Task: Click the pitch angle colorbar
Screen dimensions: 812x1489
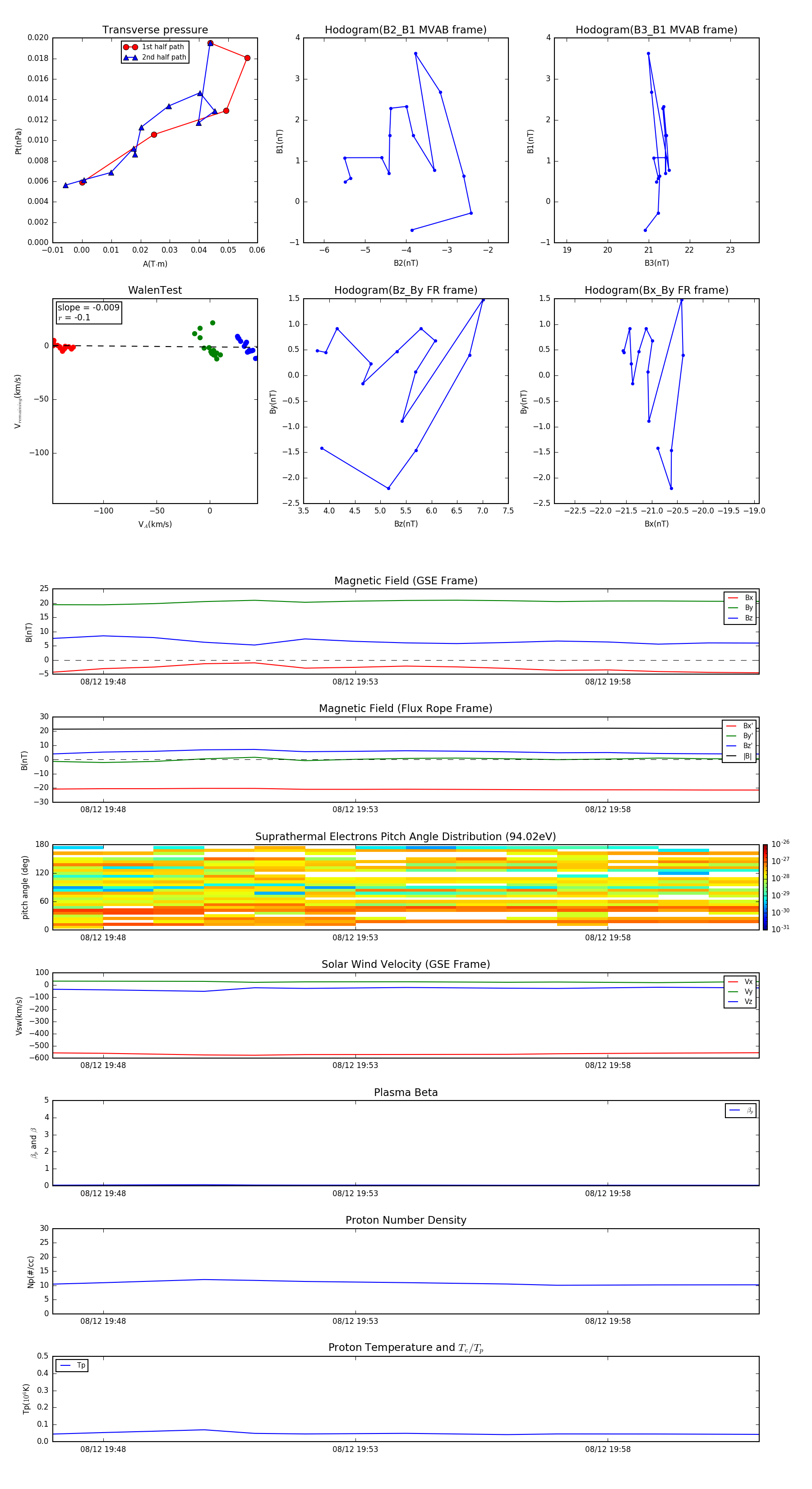Action: [765, 888]
